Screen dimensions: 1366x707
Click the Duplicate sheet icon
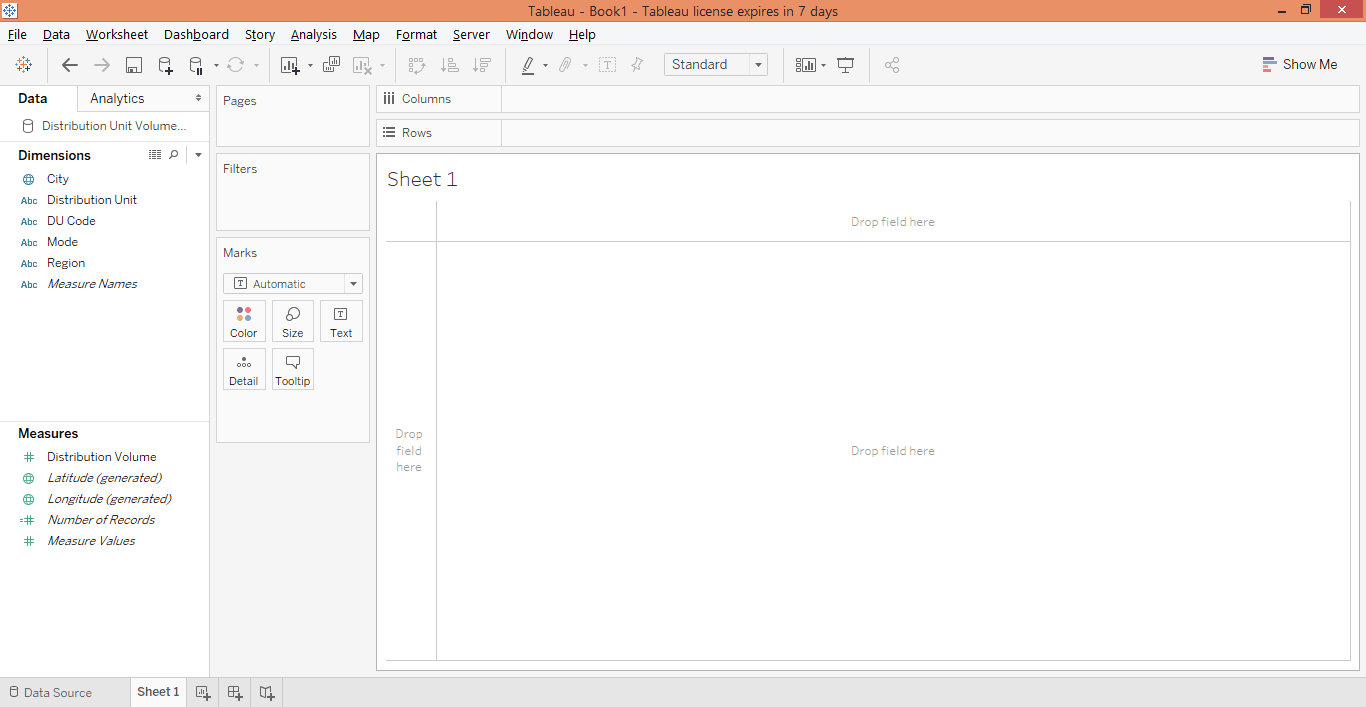(332, 65)
